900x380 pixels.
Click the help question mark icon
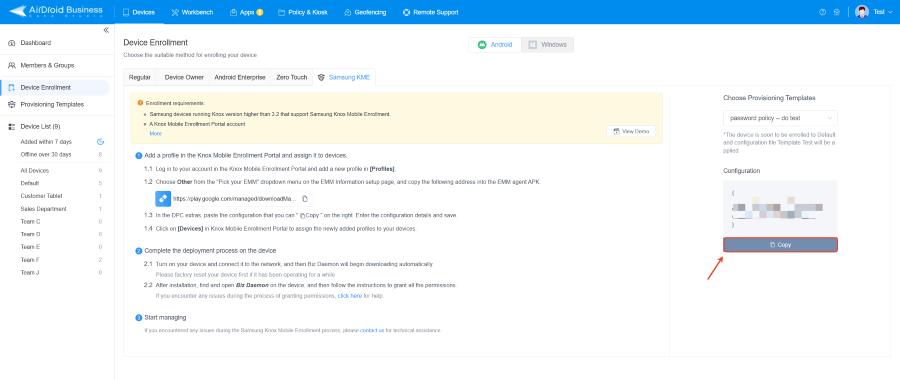pos(823,12)
